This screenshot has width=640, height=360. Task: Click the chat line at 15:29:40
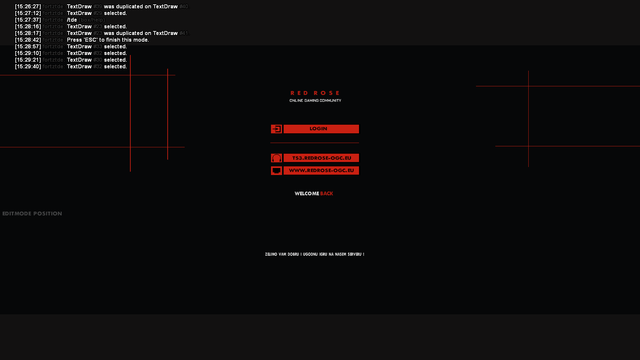(x=71, y=67)
